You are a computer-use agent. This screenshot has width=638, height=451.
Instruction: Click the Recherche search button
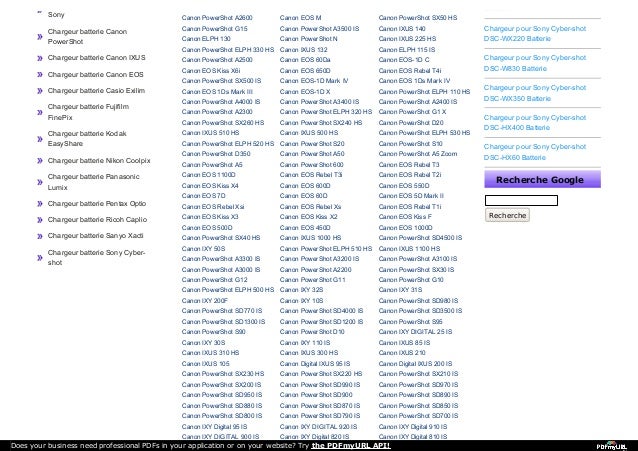(507, 215)
